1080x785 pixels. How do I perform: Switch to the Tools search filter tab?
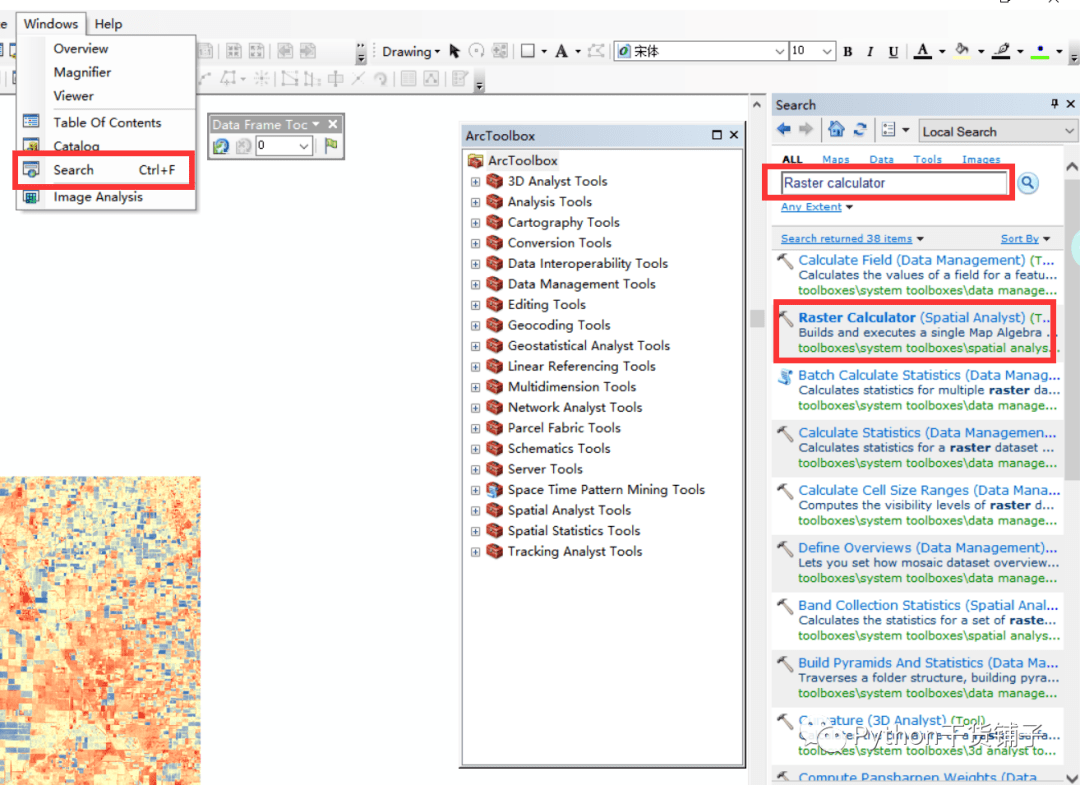pos(927,159)
